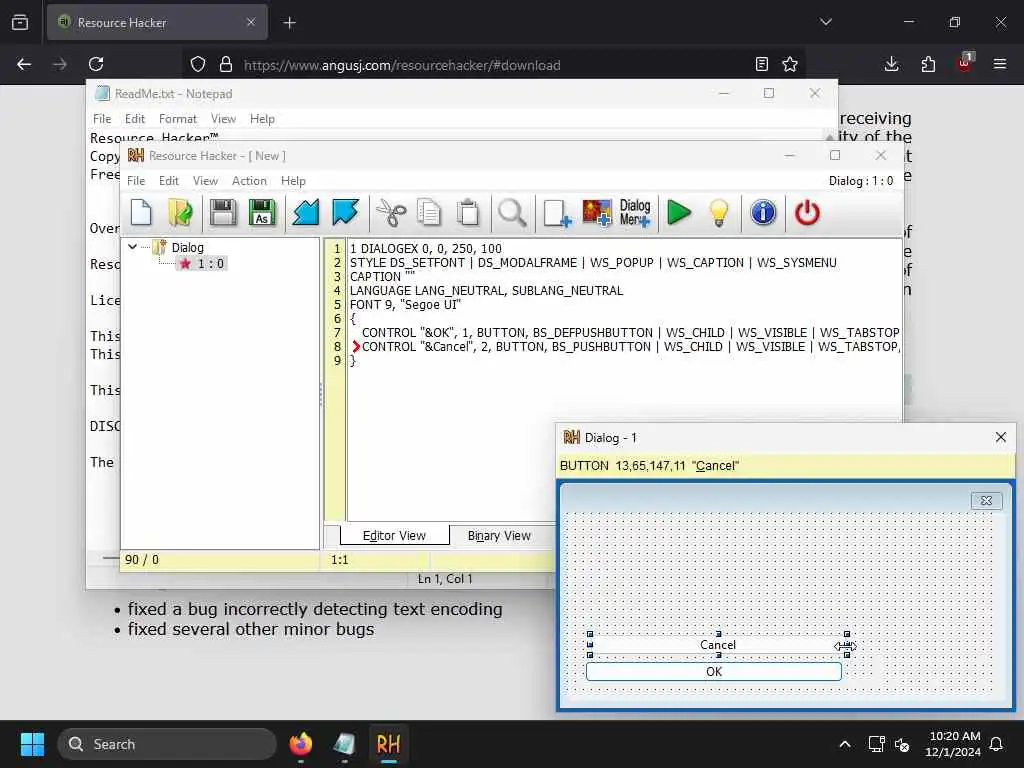Screen dimensions: 1024x768
Task: Open Notepad Help menu
Action: (262, 119)
